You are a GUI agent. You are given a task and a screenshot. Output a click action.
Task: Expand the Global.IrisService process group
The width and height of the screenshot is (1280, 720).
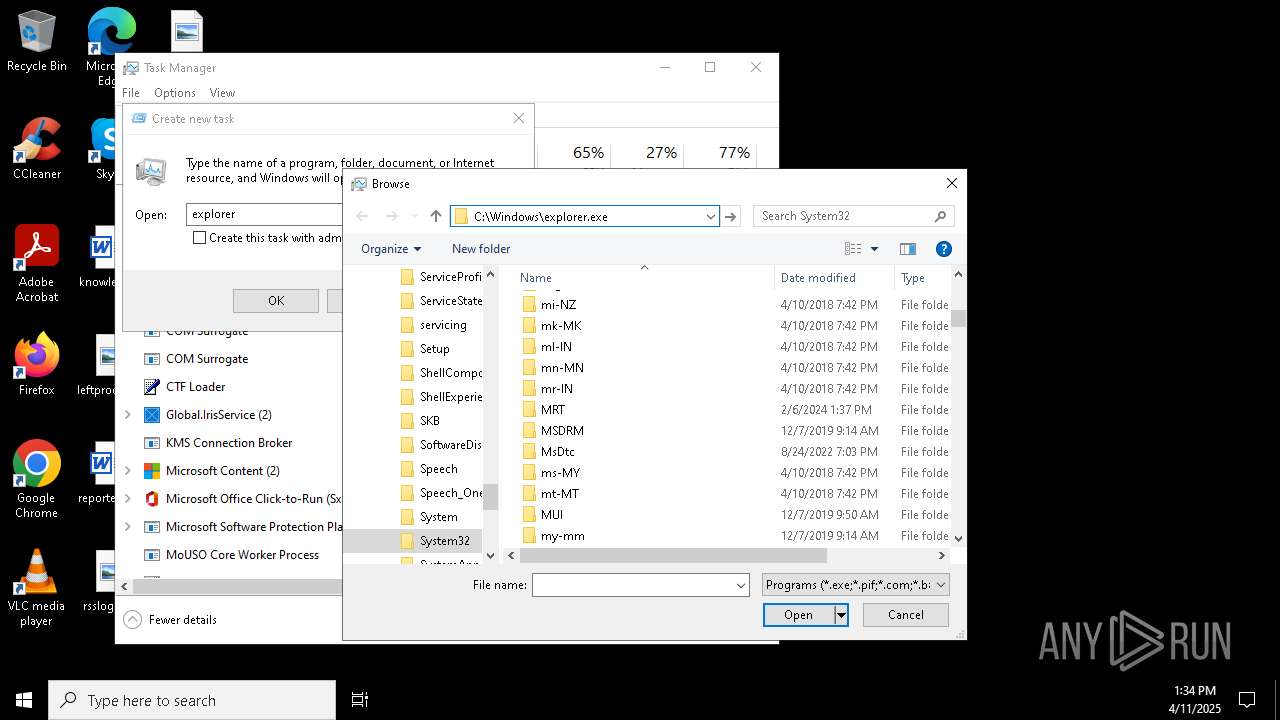[128, 414]
